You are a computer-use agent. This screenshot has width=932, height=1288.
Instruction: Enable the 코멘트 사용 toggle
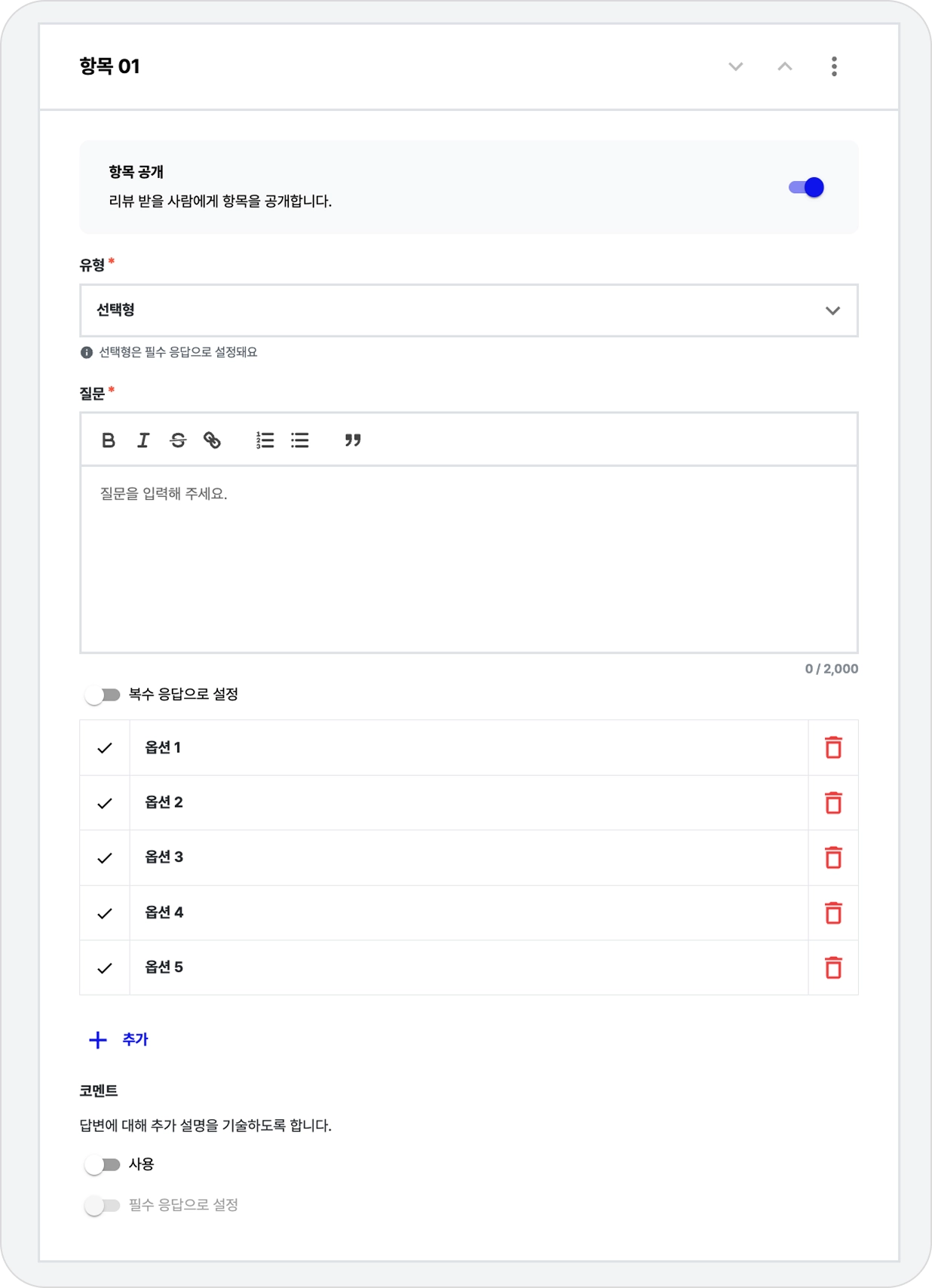(103, 1165)
